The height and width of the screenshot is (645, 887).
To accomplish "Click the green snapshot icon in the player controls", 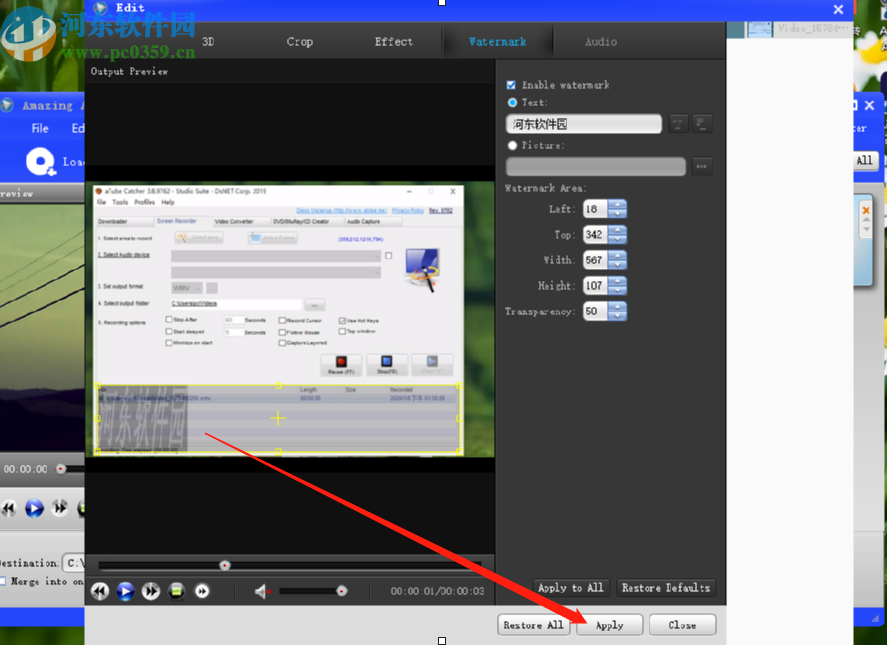I will coord(177,591).
